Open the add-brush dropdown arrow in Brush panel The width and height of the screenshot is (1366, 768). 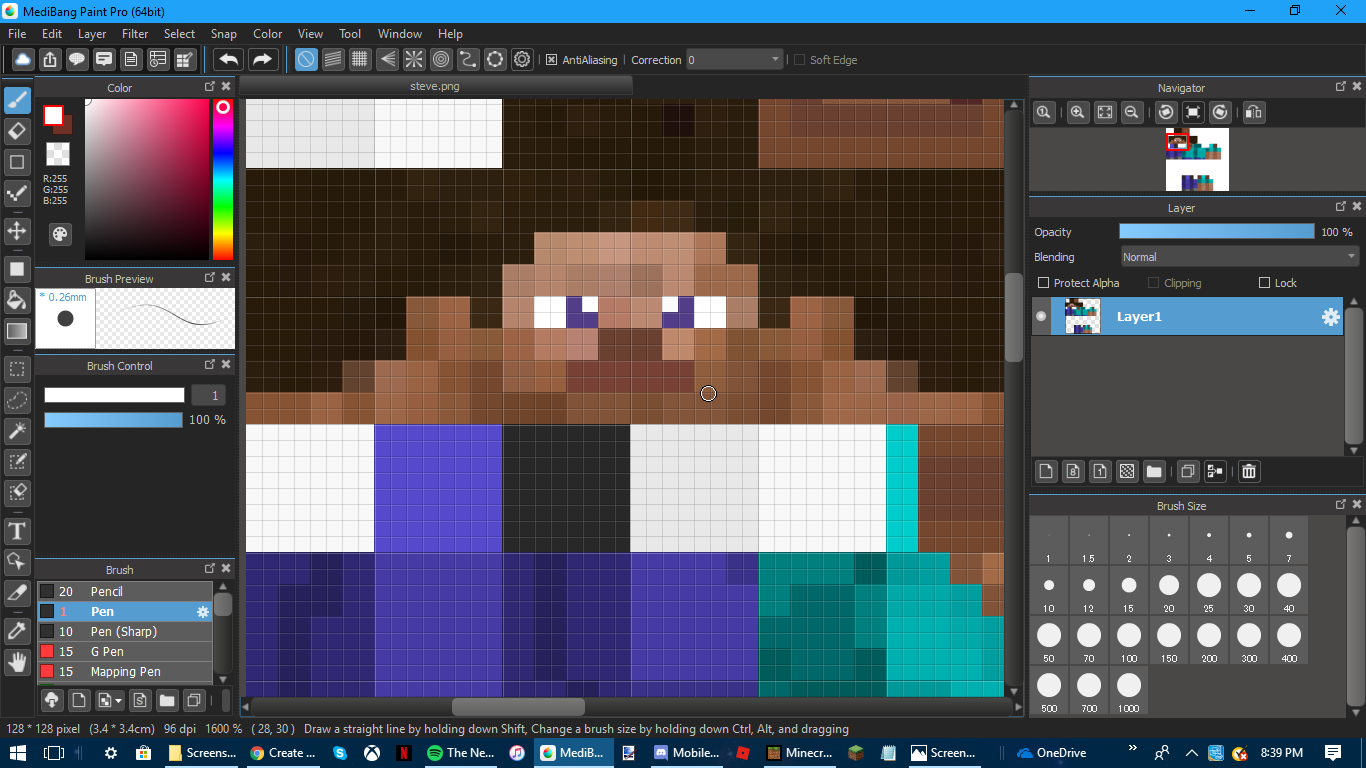coord(119,700)
